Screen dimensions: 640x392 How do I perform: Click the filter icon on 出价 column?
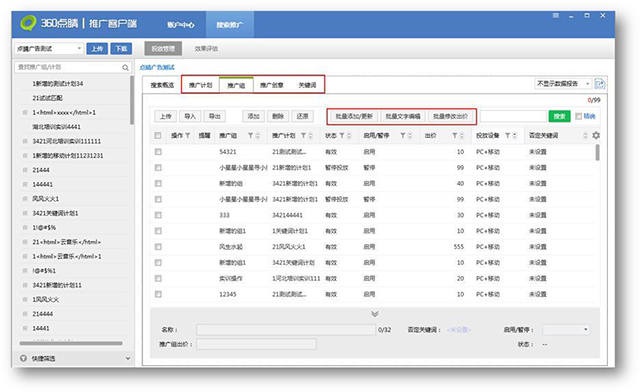coord(455,136)
